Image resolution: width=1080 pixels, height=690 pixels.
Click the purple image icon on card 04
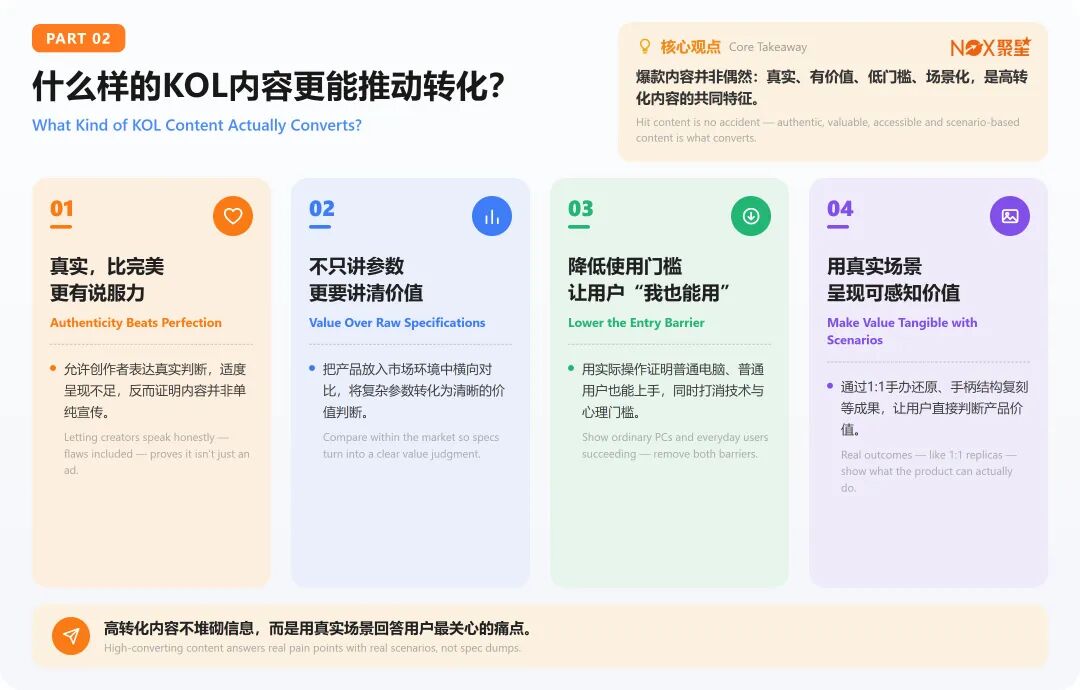[1010, 216]
